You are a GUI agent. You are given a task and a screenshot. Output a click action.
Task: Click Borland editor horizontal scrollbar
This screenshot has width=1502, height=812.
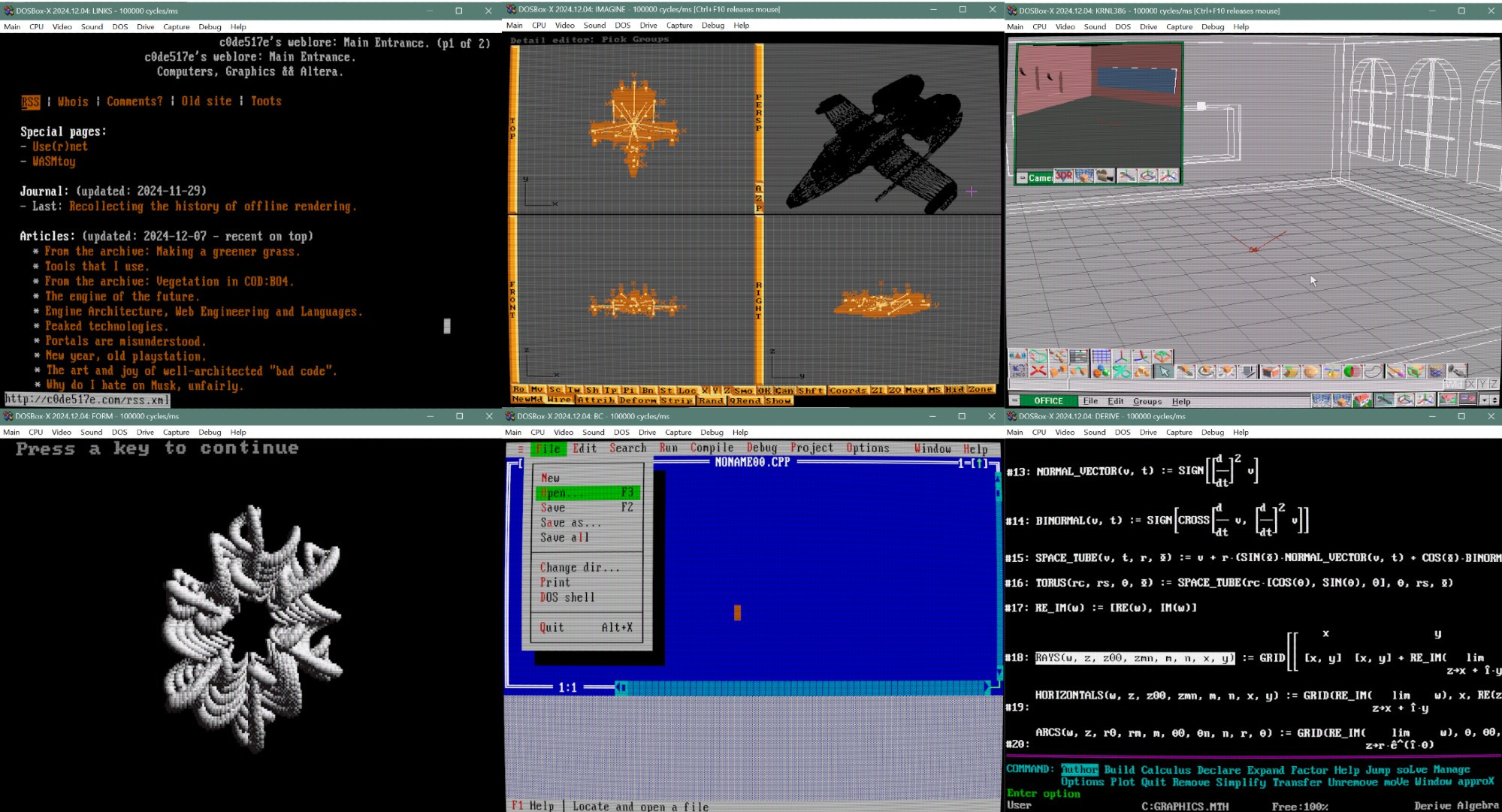pyautogui.click(x=804, y=687)
